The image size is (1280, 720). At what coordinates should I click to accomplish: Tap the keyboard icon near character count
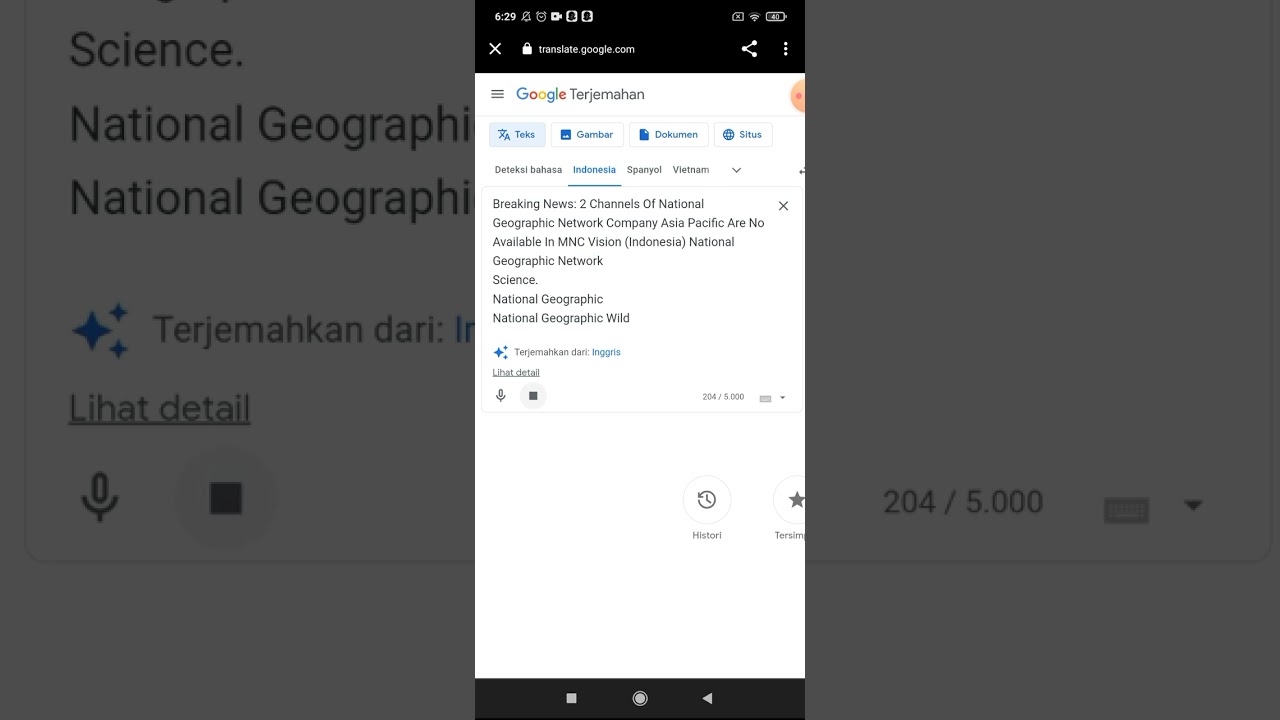tap(765, 398)
